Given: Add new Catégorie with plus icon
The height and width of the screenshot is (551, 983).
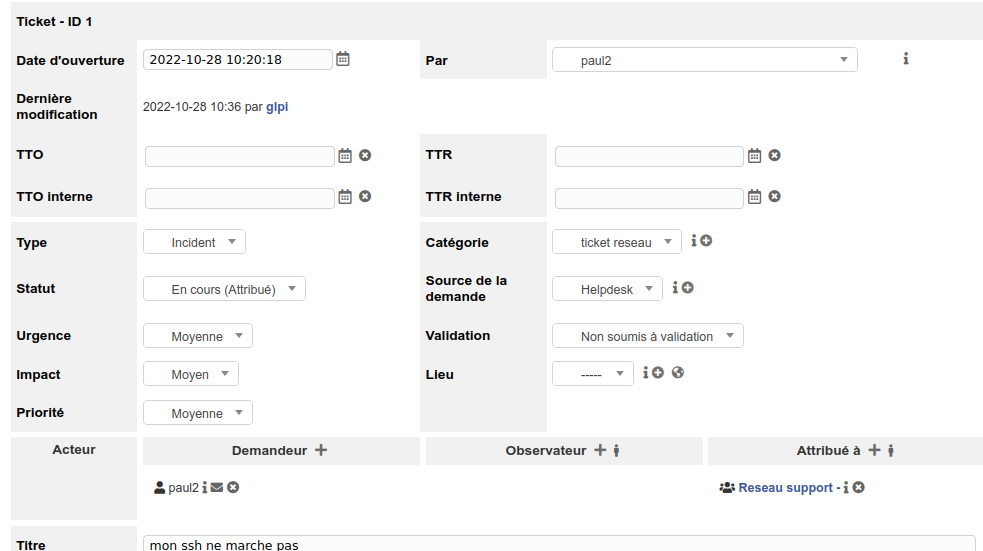Looking at the screenshot, I should tap(707, 241).
